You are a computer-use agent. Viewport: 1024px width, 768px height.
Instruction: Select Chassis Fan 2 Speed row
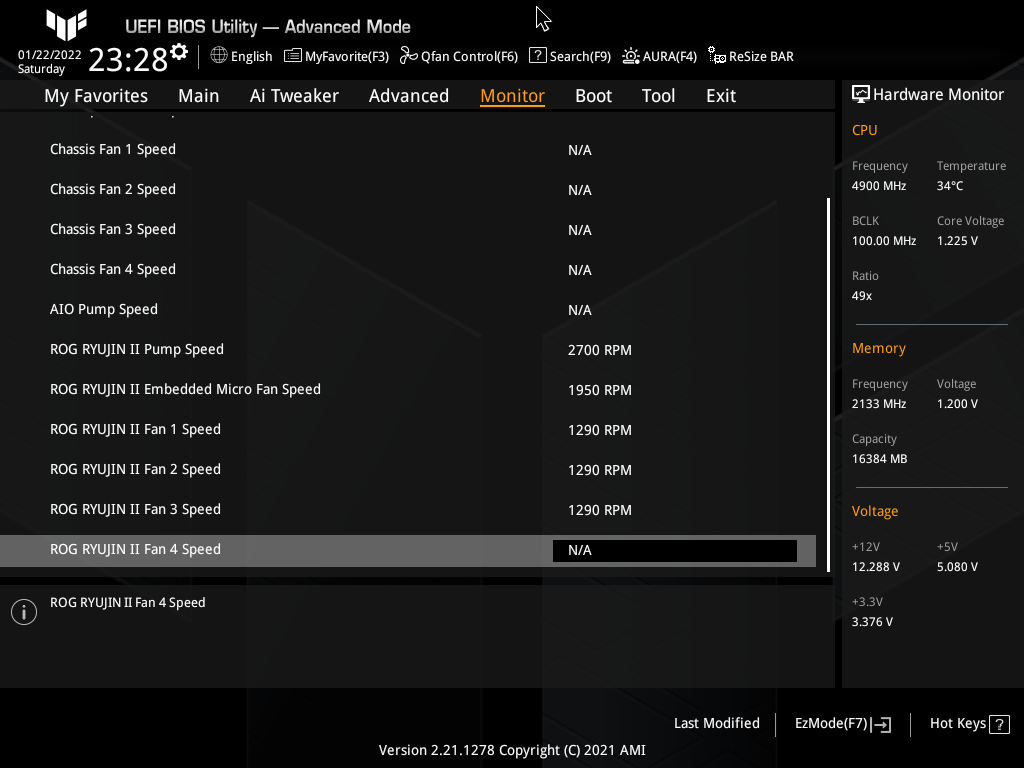tap(408, 189)
